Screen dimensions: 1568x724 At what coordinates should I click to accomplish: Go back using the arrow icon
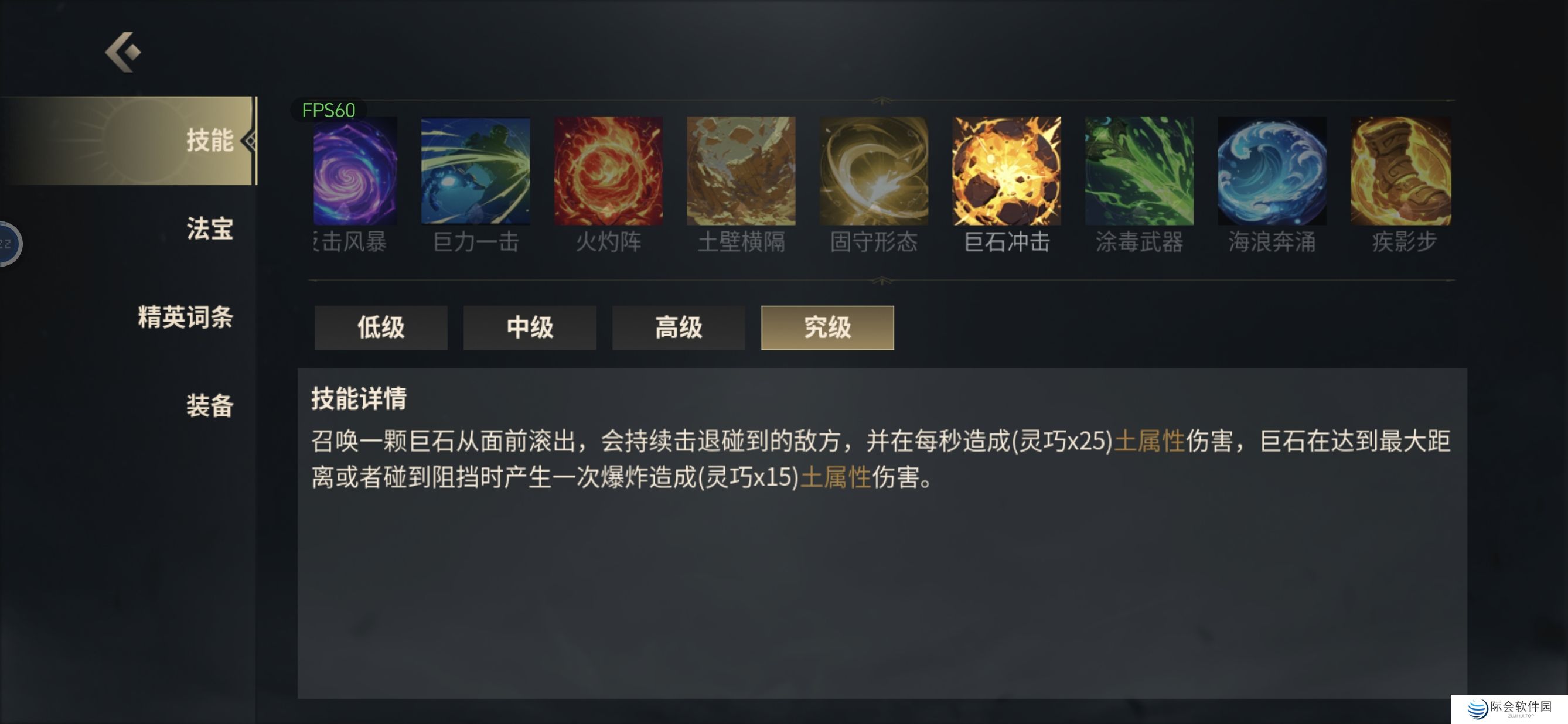click(x=123, y=52)
